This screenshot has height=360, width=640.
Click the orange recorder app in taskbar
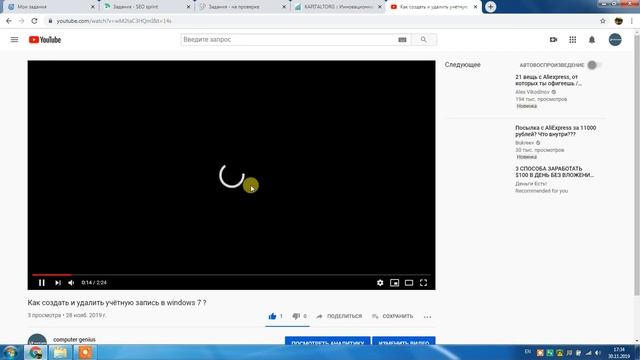click(x=85, y=352)
